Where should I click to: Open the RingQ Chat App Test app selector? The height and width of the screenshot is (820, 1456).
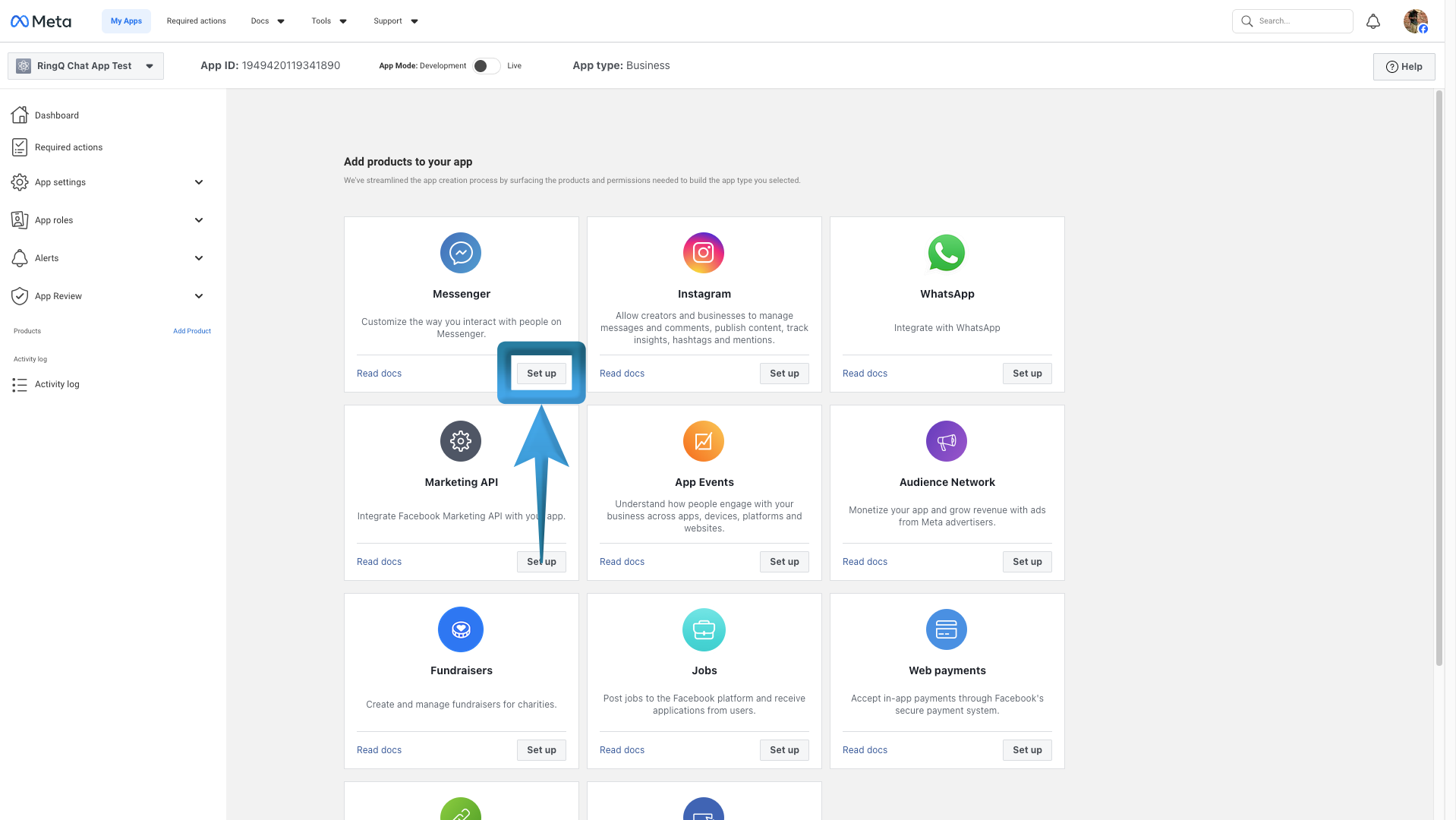pyautogui.click(x=84, y=65)
